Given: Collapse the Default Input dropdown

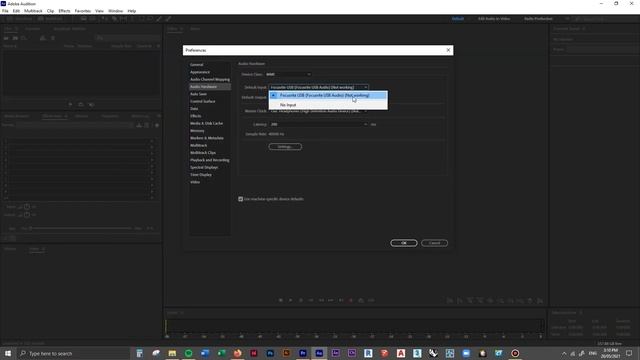Looking at the screenshot, I should click(318, 87).
